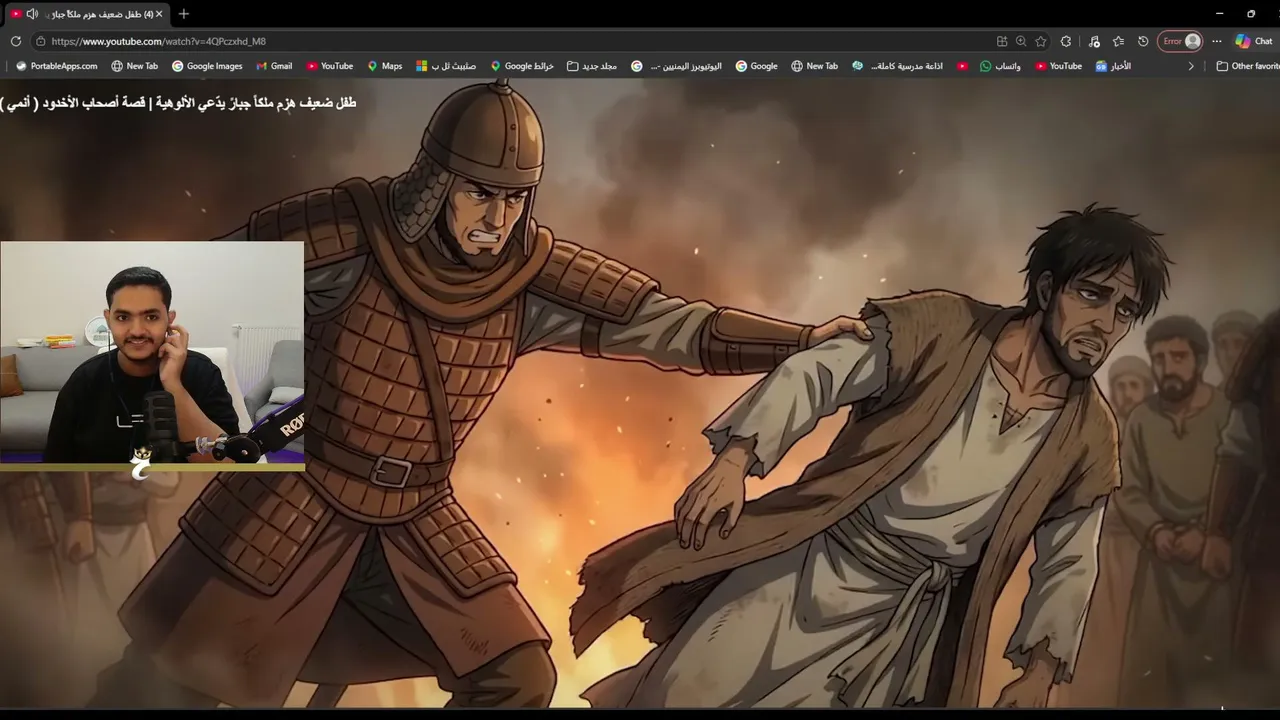Screen dimensions: 1280x720
Task: Open the WhatsApp 'واتساب' bookmark
Action: coord(1001,66)
